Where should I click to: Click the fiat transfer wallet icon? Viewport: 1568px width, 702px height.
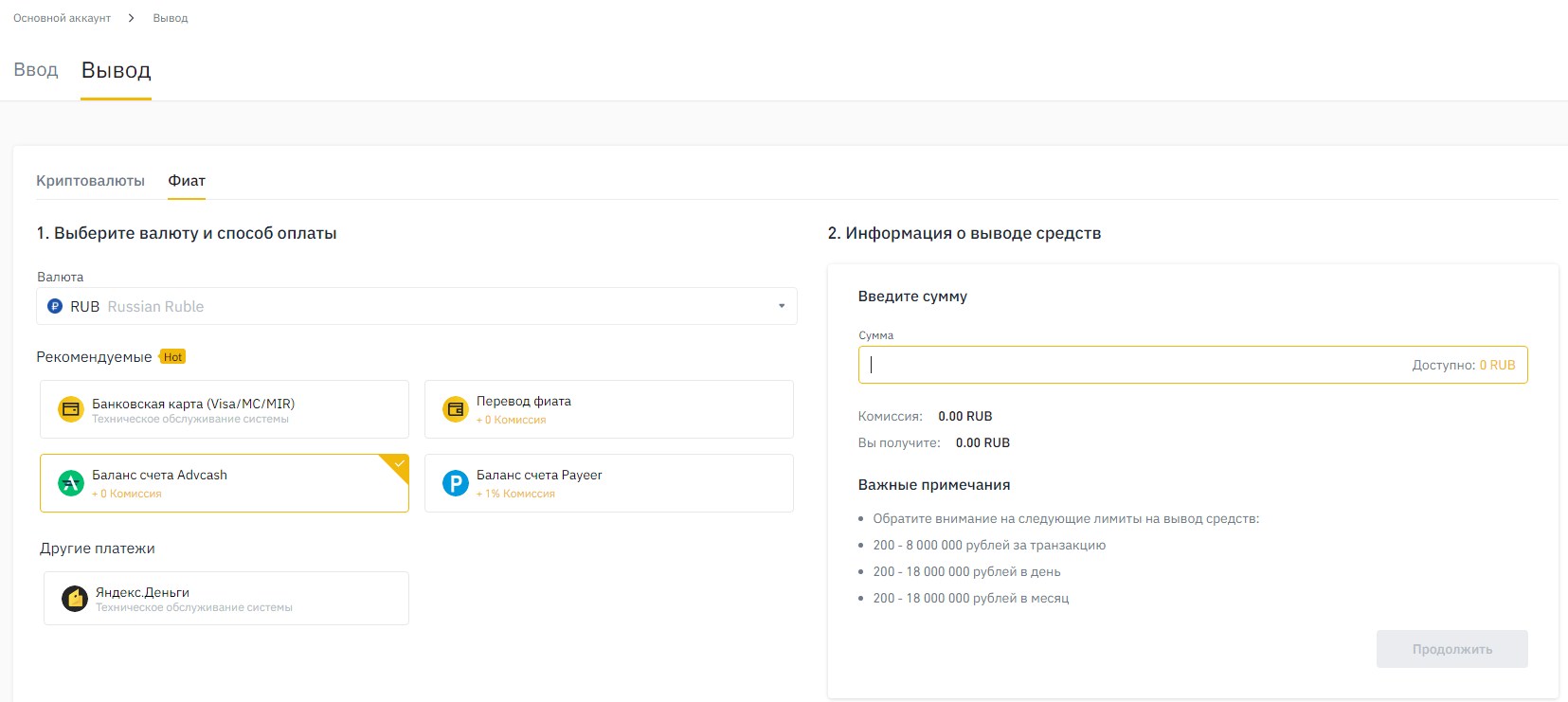point(456,409)
